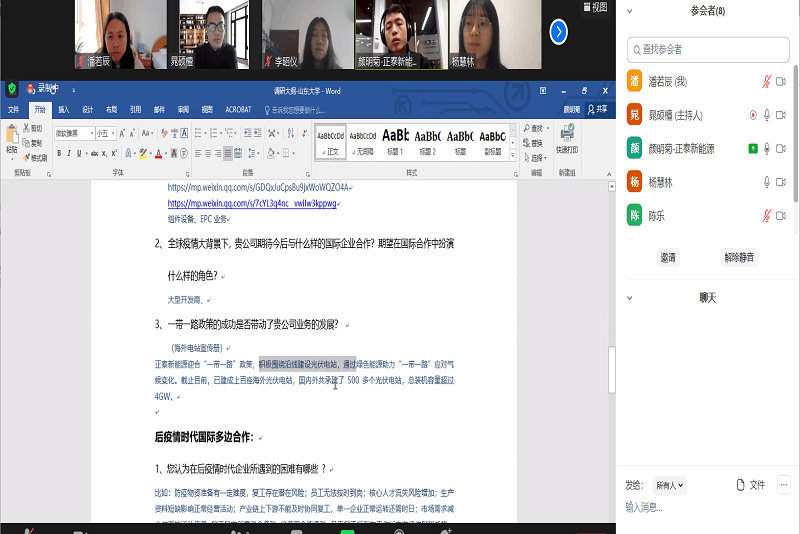Increase indent in paragraph group

point(258,133)
